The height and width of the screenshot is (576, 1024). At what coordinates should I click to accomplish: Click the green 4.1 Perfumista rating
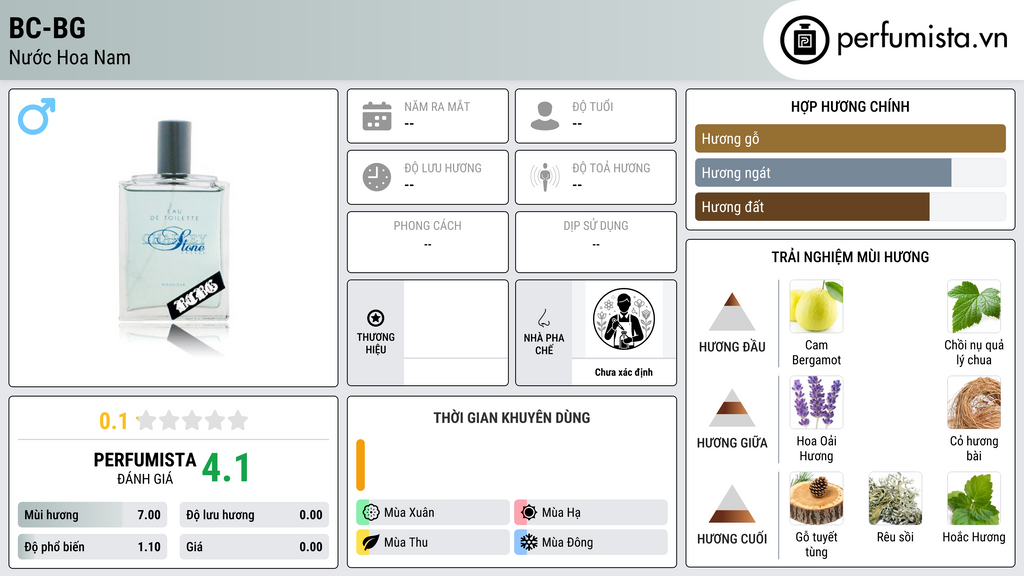226,468
